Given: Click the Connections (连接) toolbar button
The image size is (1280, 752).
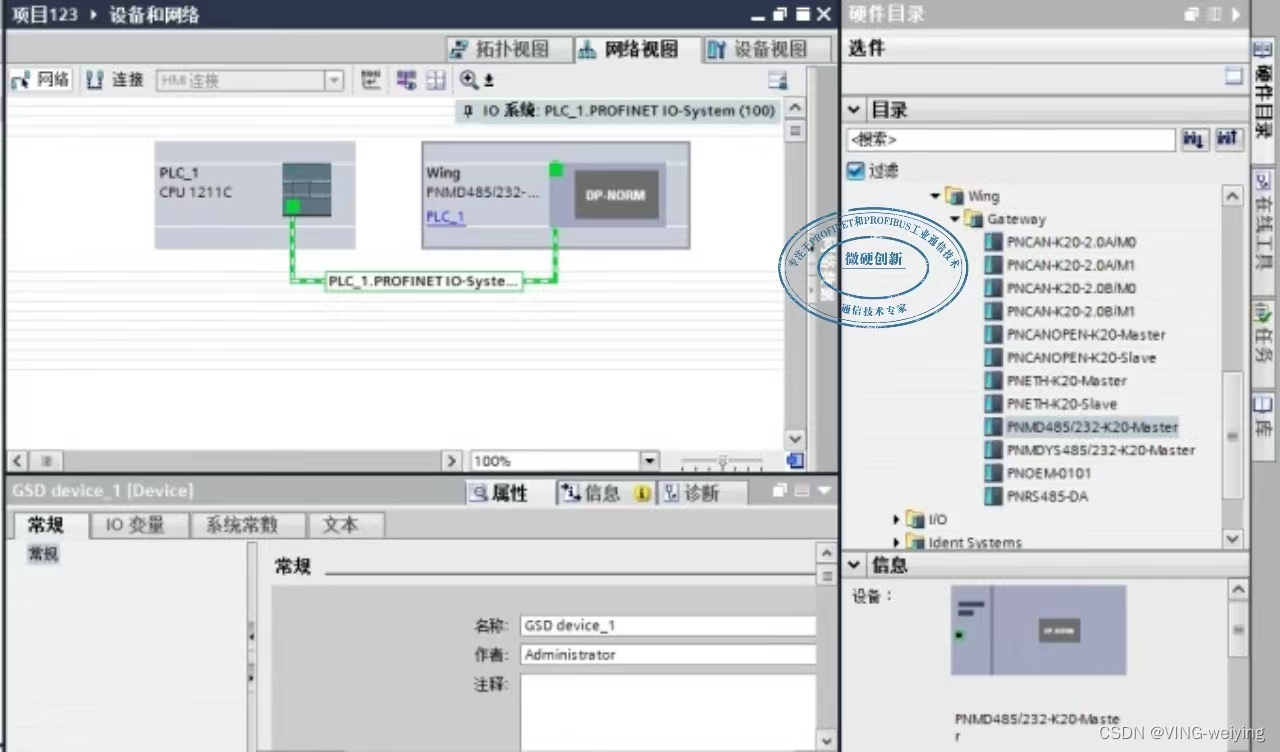Looking at the screenshot, I should pyautogui.click(x=116, y=80).
